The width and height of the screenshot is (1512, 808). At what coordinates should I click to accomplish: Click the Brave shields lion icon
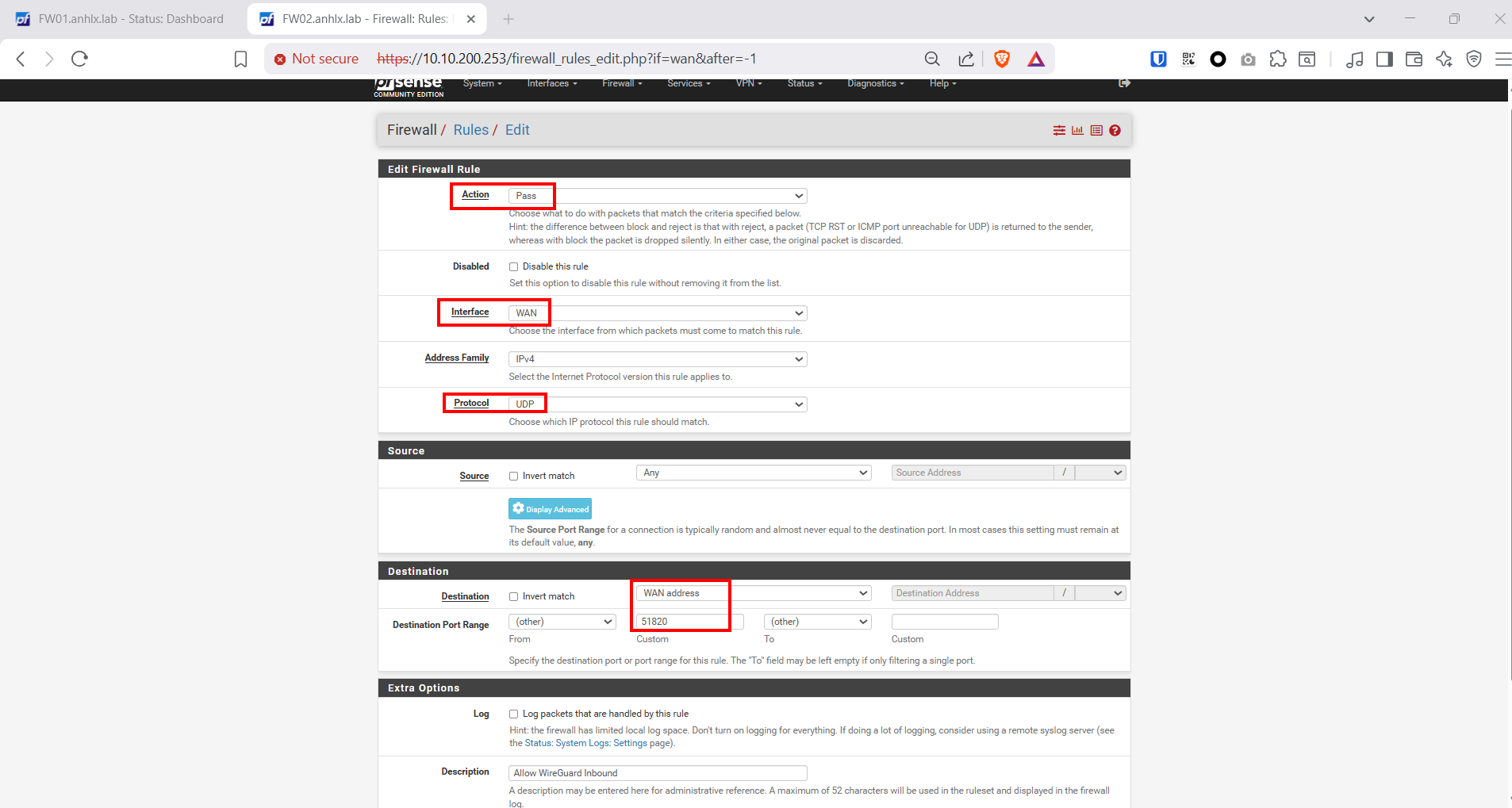tap(1002, 59)
